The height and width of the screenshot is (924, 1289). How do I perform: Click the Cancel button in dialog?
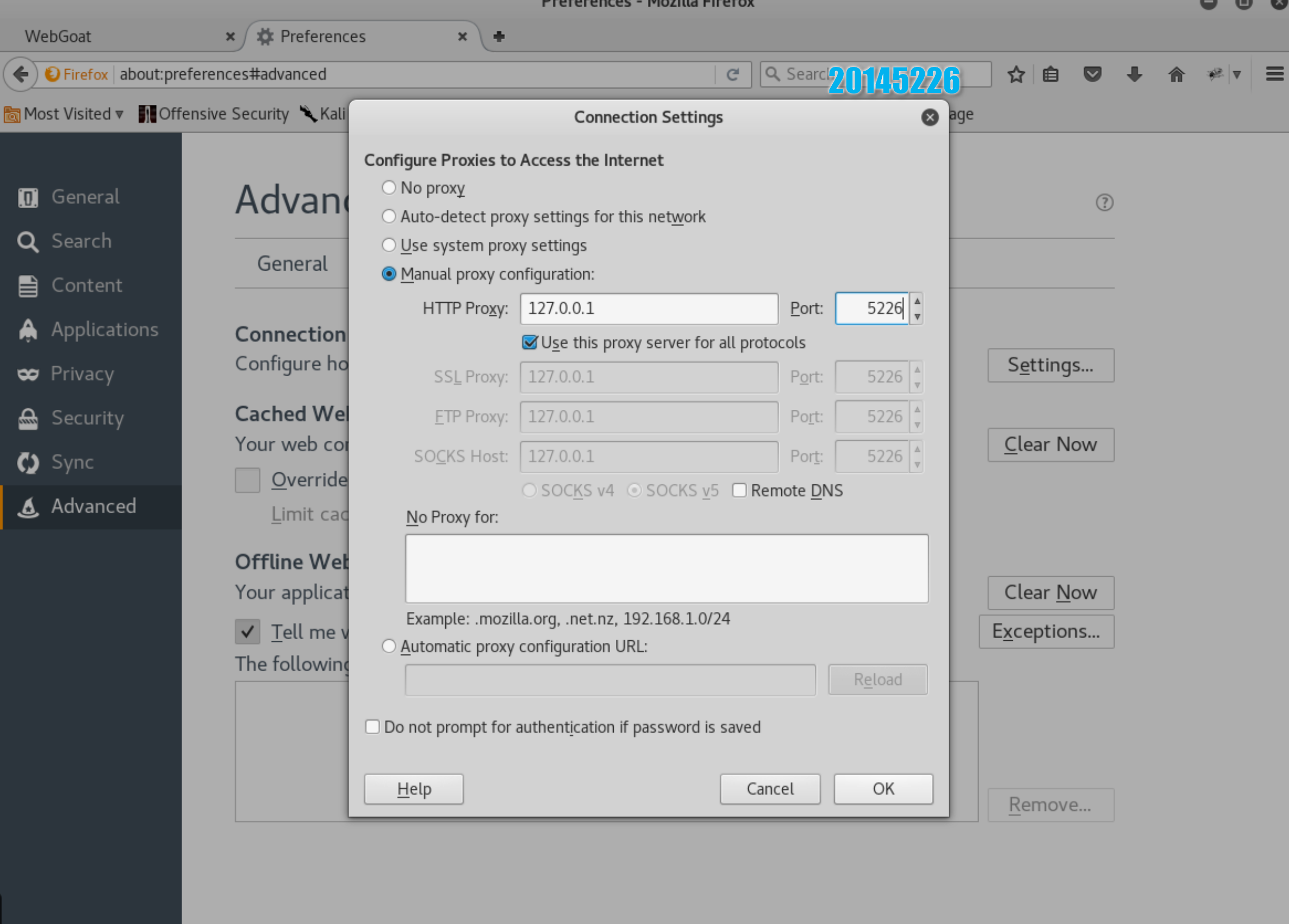[770, 789]
